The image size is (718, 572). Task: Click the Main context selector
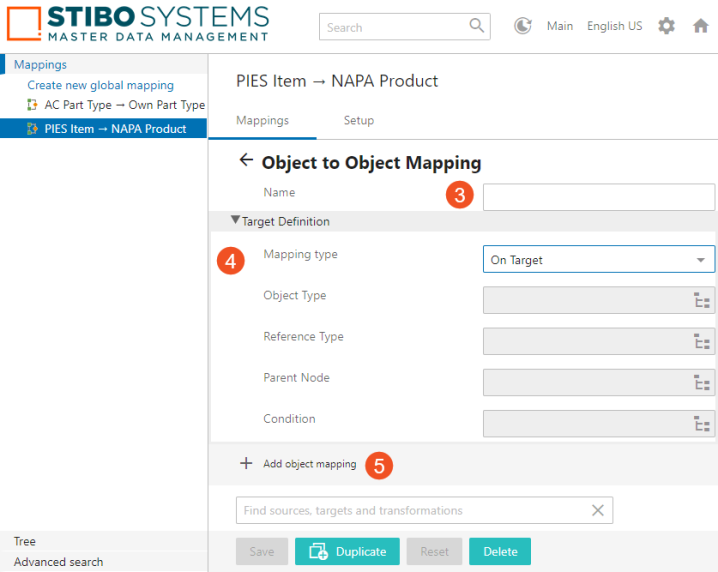[560, 26]
